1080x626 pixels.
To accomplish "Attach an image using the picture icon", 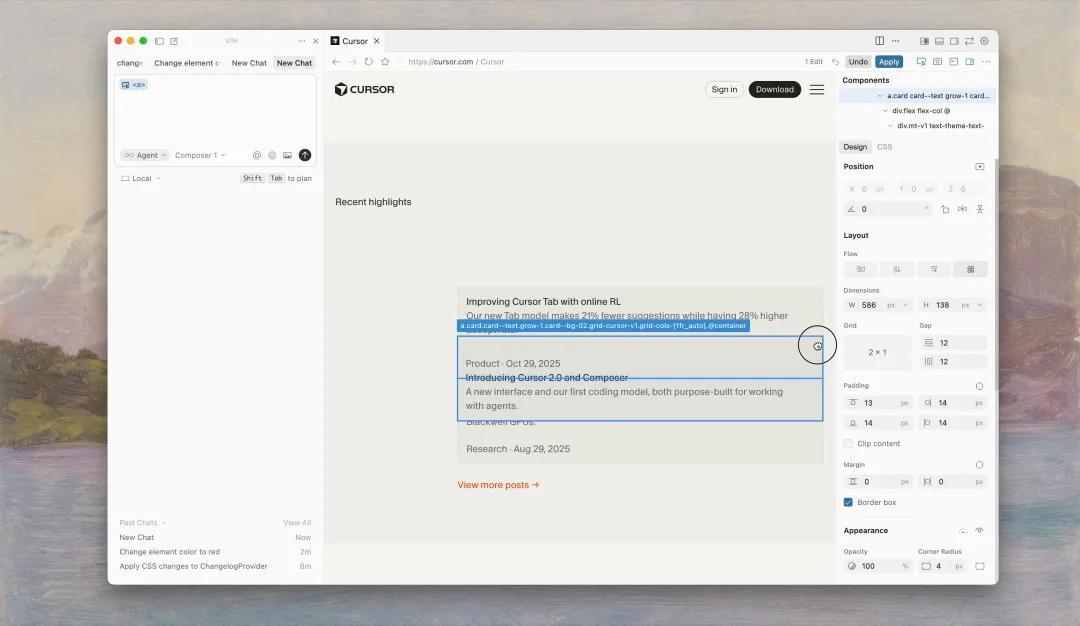I will click(287, 155).
